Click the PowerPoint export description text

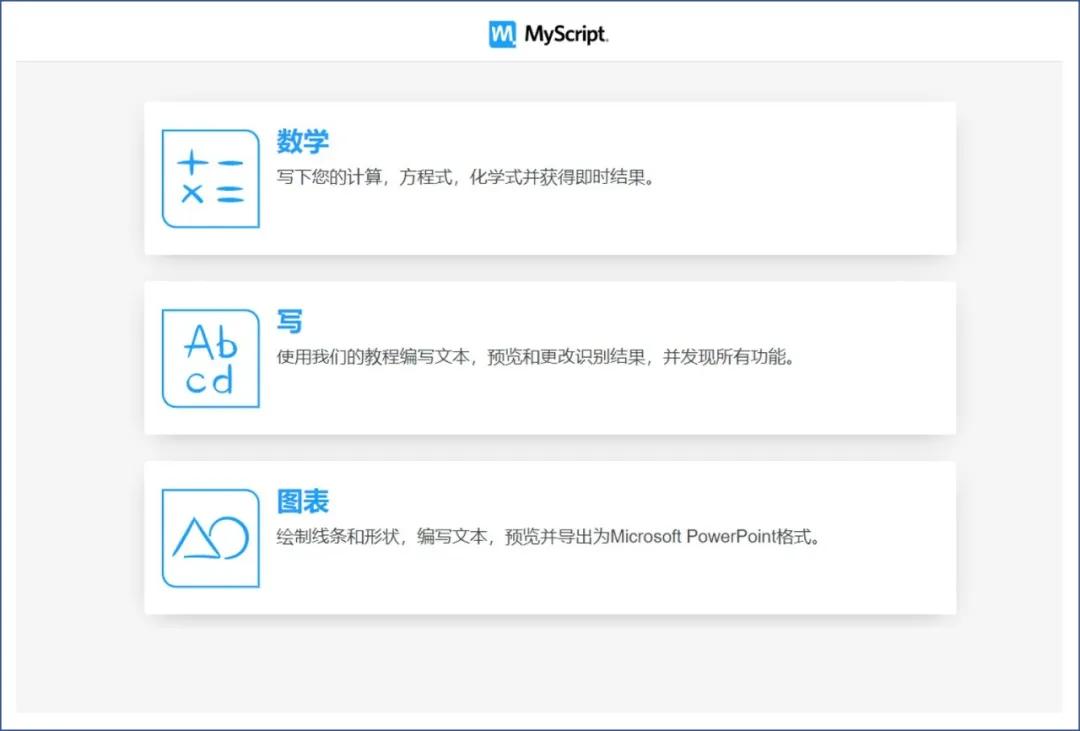point(546,536)
